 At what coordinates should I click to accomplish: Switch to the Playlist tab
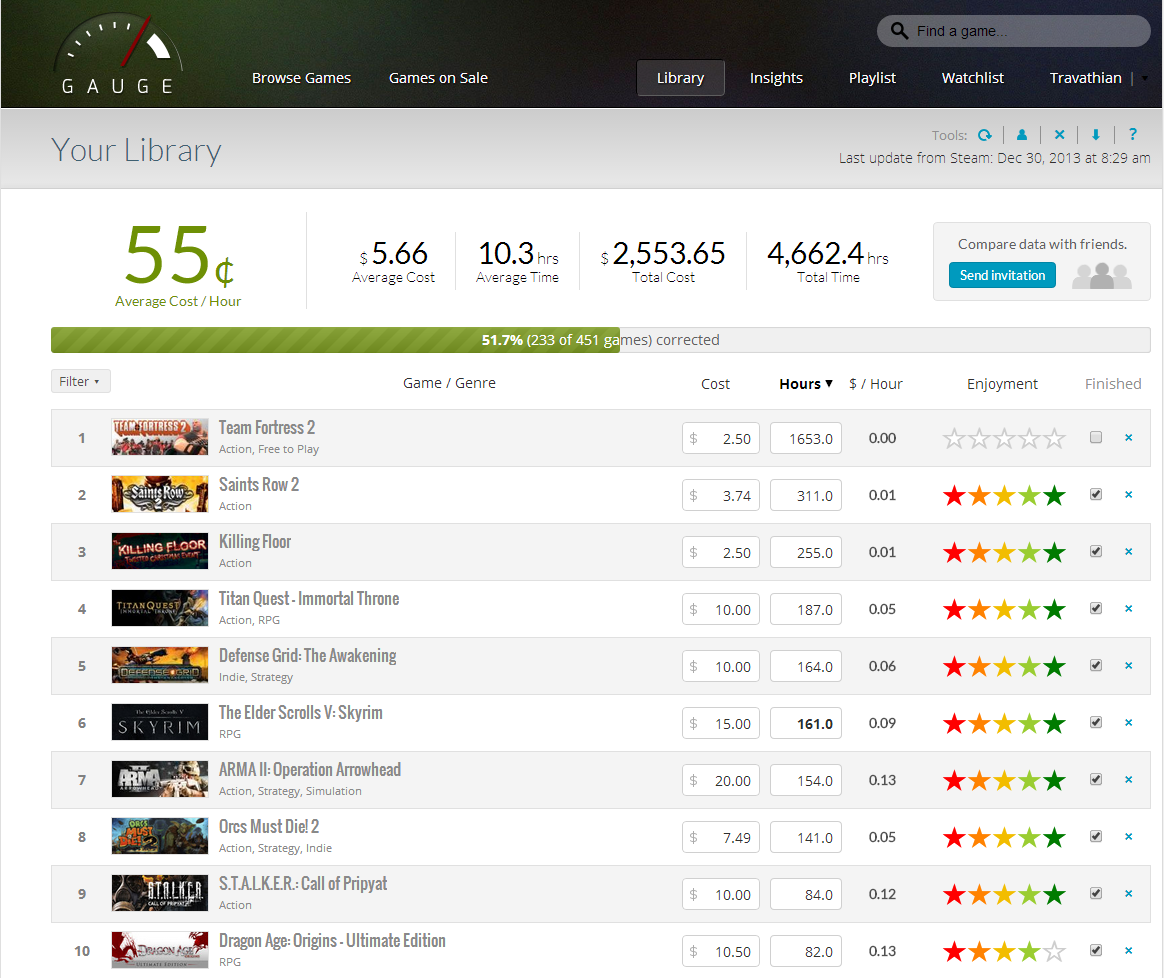[872, 78]
